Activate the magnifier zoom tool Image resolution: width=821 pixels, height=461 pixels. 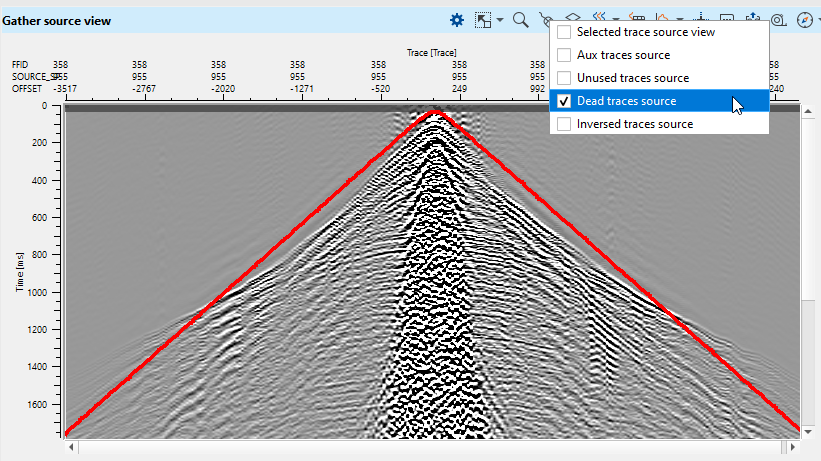(x=520, y=19)
